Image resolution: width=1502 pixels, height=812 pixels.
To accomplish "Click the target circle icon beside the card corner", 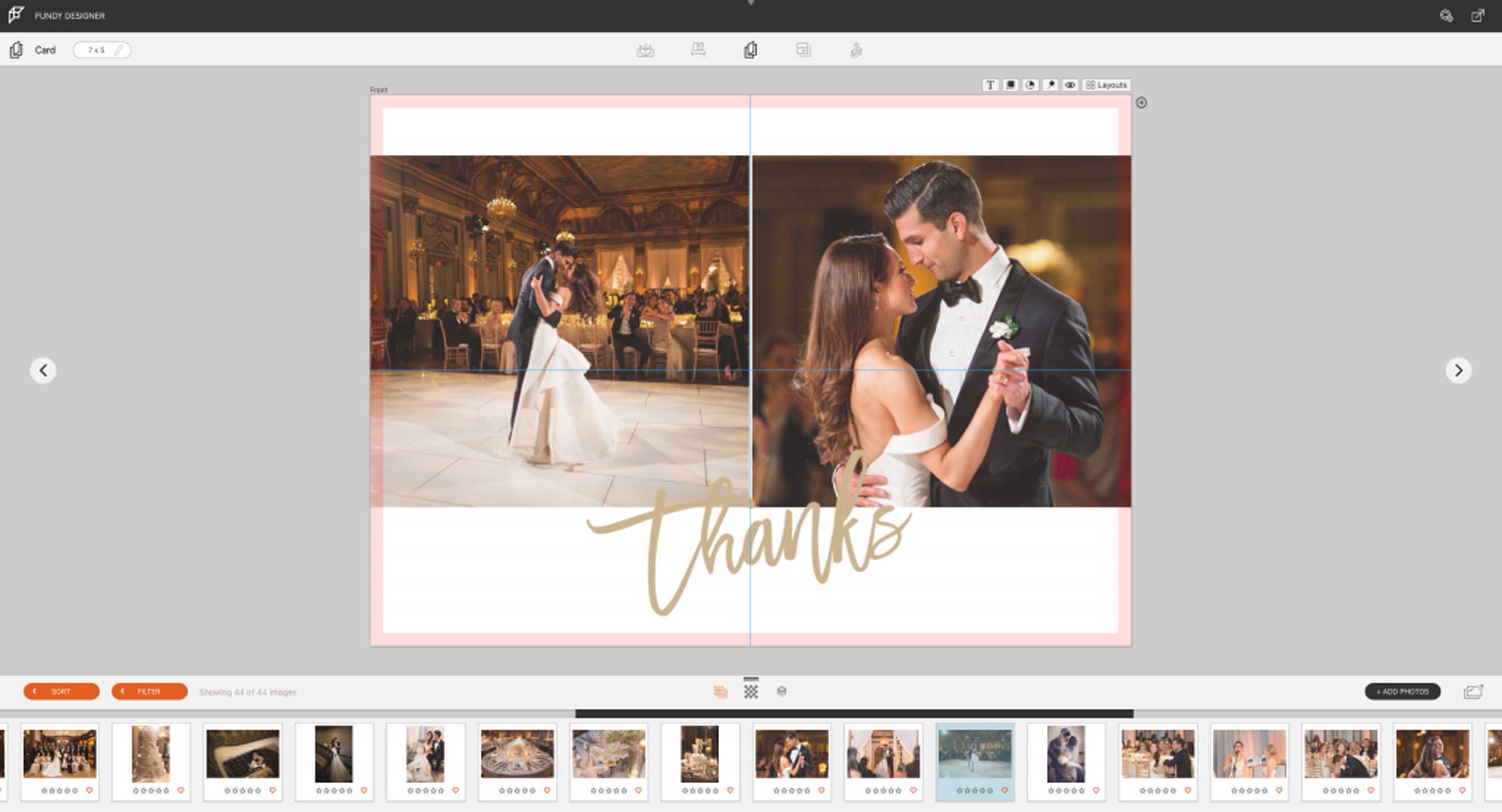I will [x=1142, y=103].
